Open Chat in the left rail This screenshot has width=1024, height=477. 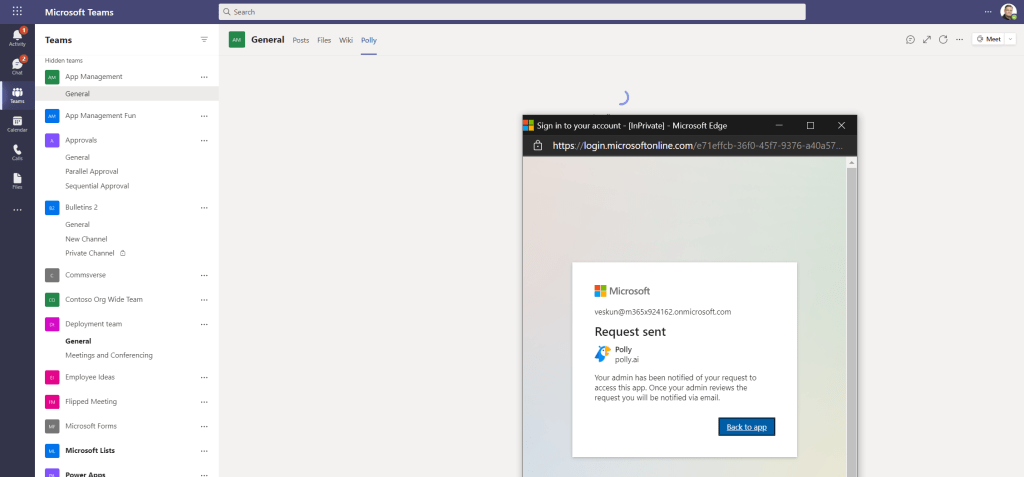[17, 66]
